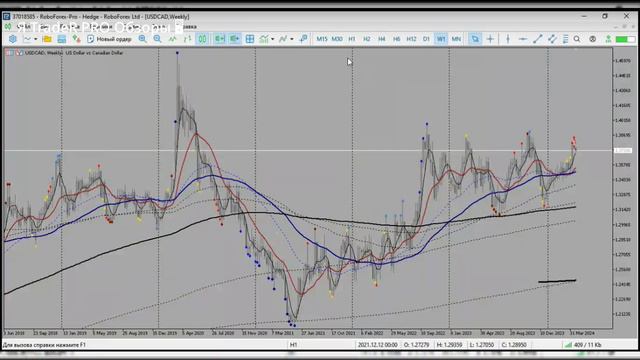Screen dimensions: 640x360
Task: Expand the new chart dropdown arrow
Action: pyautogui.click(x=36, y=39)
